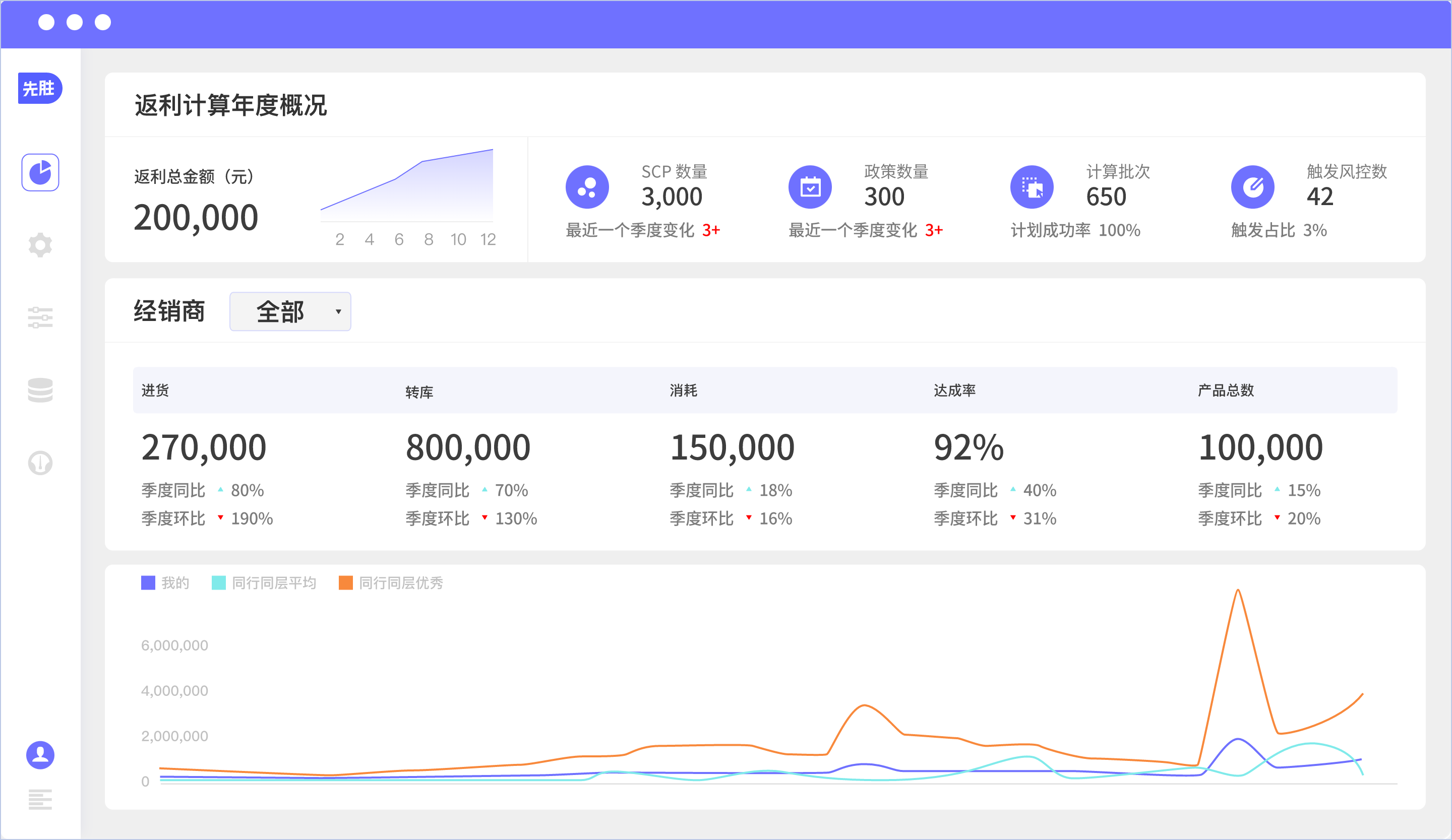Screen dimensions: 1452x840
Task: Click the 42 risk control value
Action: point(1320,197)
